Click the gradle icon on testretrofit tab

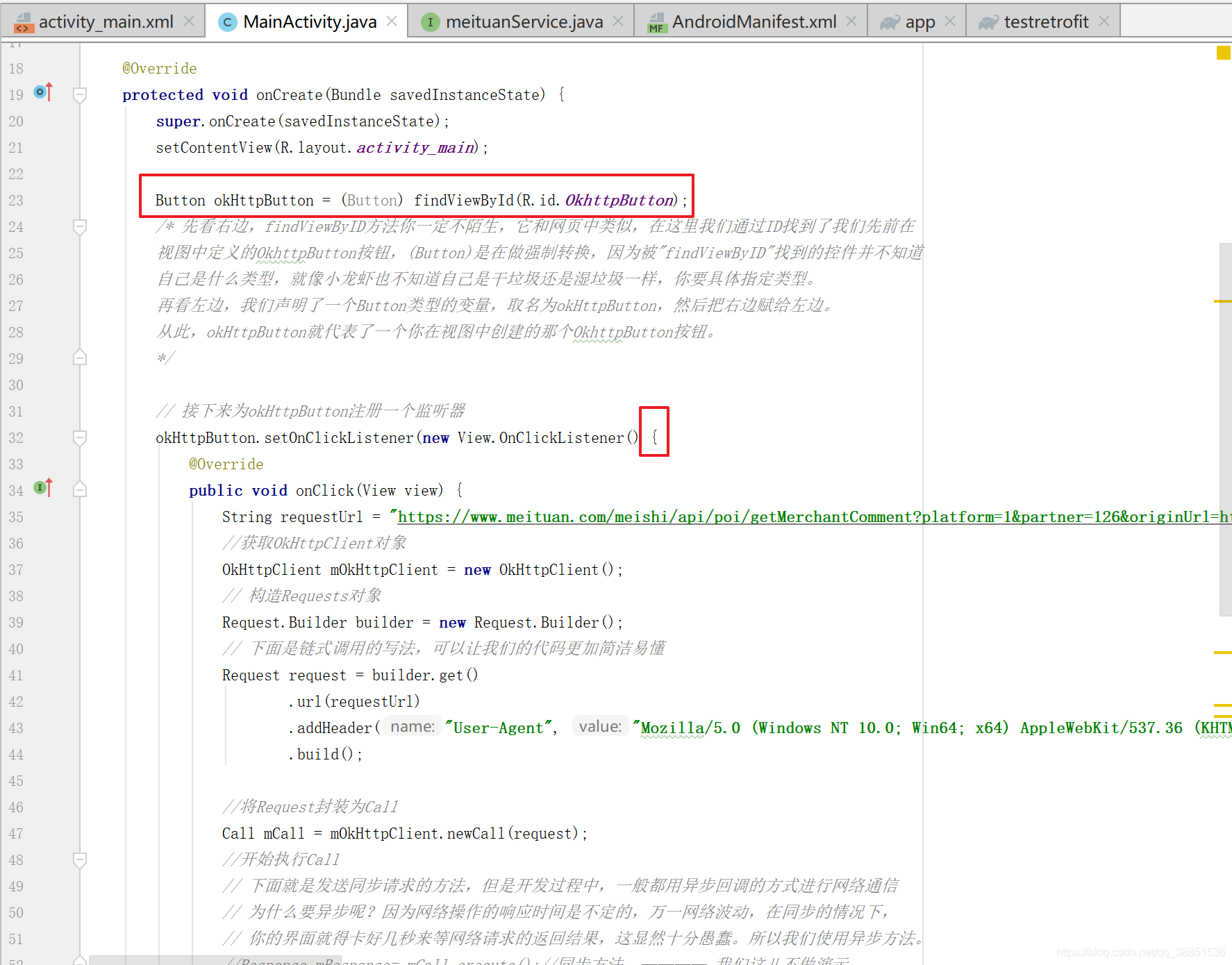click(x=988, y=22)
